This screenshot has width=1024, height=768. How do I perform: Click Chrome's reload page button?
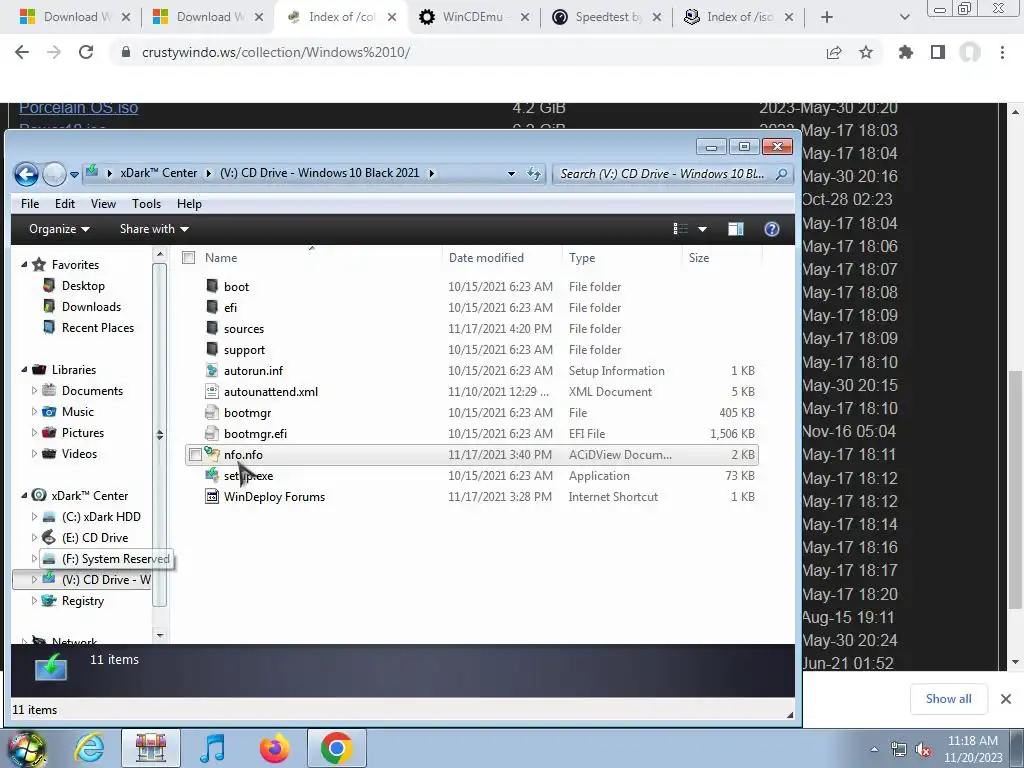click(86, 52)
